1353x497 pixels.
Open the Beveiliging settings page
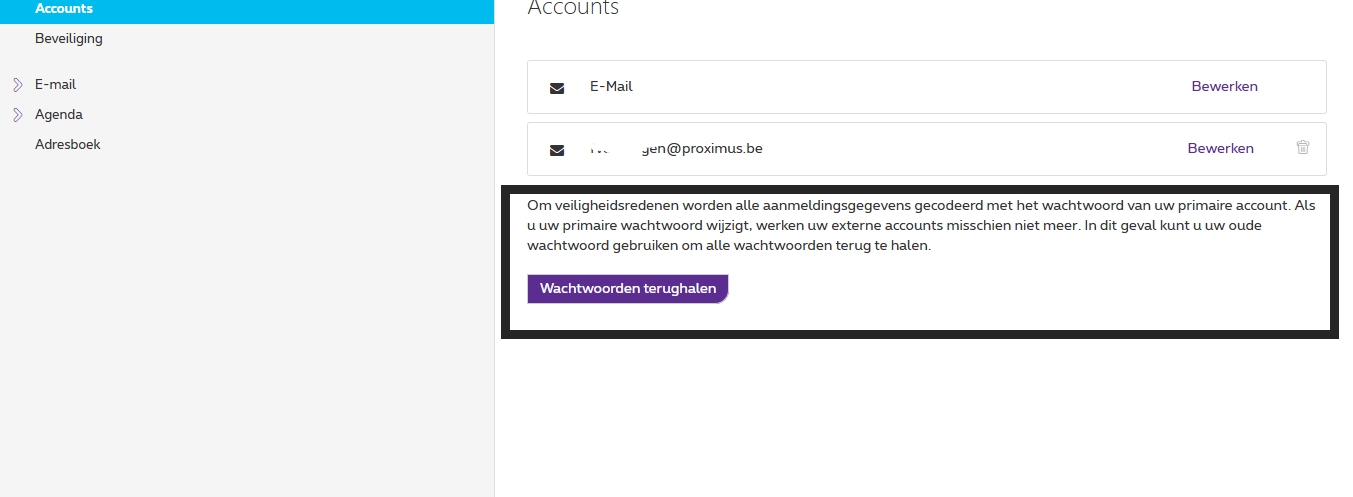click(x=69, y=39)
